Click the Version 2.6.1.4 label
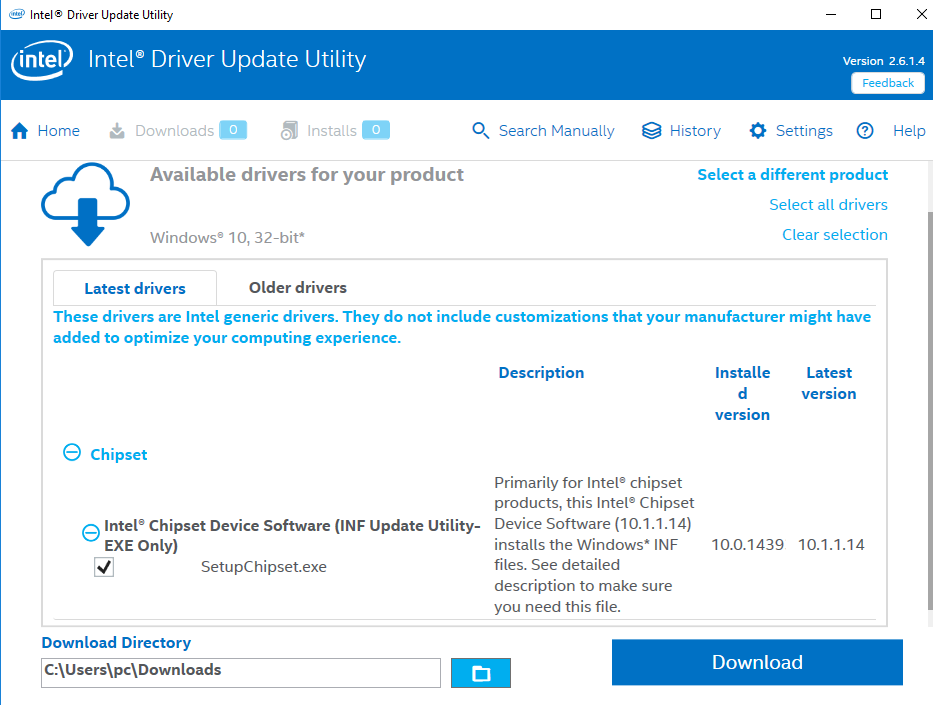Screen dimensions: 933x705 884,61
